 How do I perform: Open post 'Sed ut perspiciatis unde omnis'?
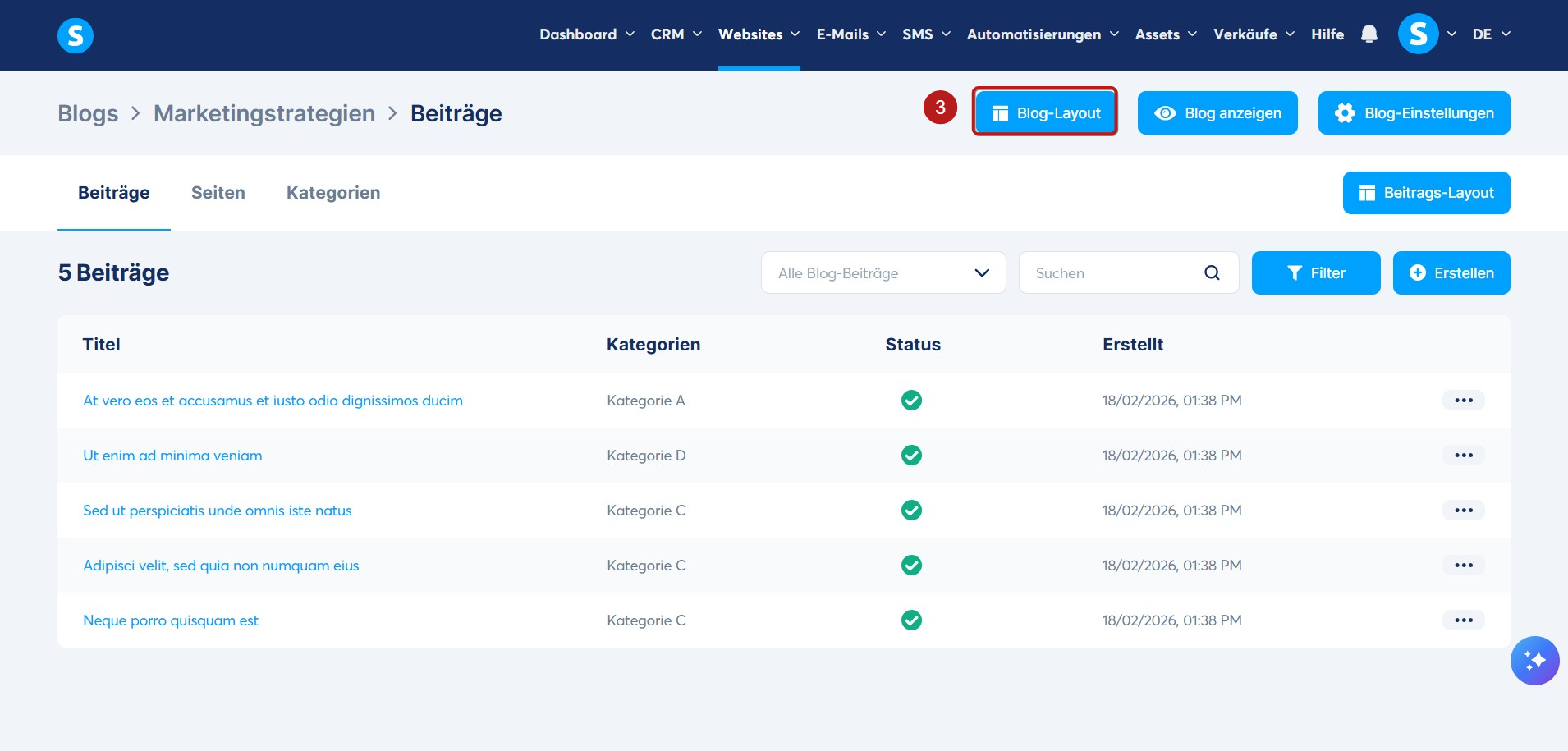tap(218, 511)
